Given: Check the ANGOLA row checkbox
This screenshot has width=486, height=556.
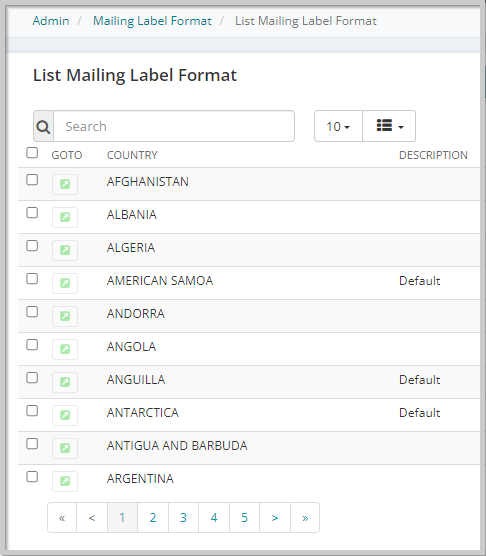Looking at the screenshot, I should point(32,345).
